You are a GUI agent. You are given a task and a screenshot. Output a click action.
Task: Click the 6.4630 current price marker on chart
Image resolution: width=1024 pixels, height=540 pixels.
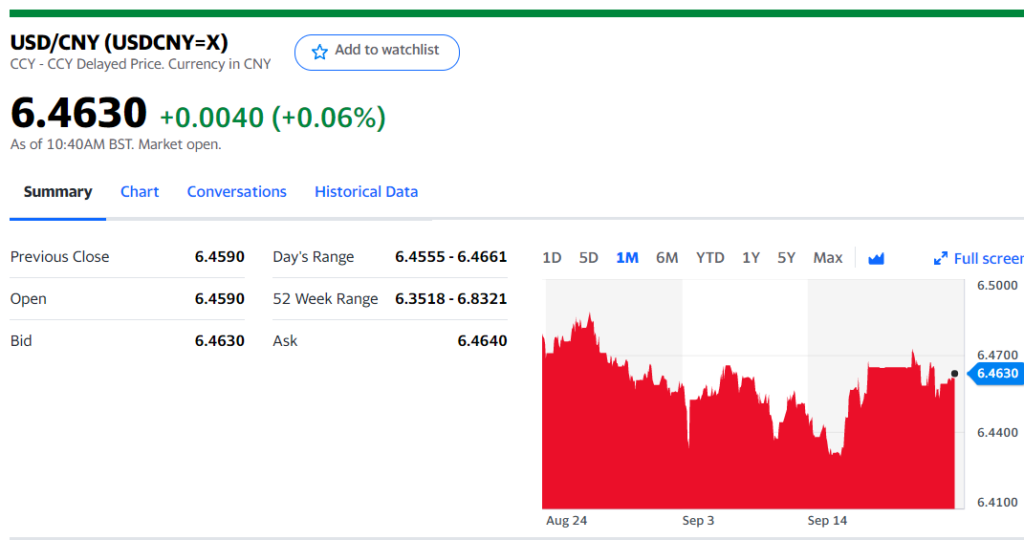coord(995,373)
